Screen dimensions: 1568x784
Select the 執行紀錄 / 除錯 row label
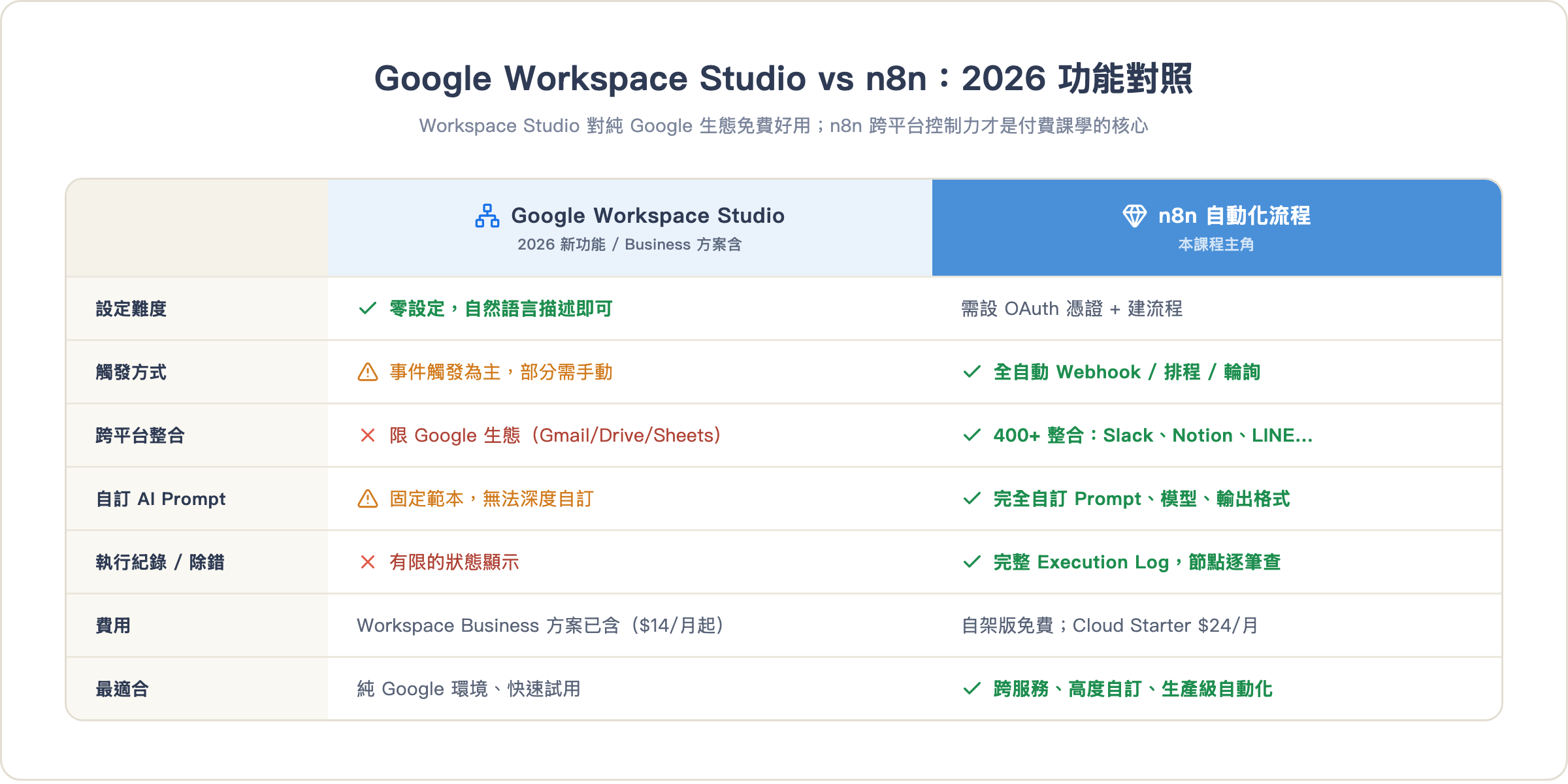tap(160, 562)
